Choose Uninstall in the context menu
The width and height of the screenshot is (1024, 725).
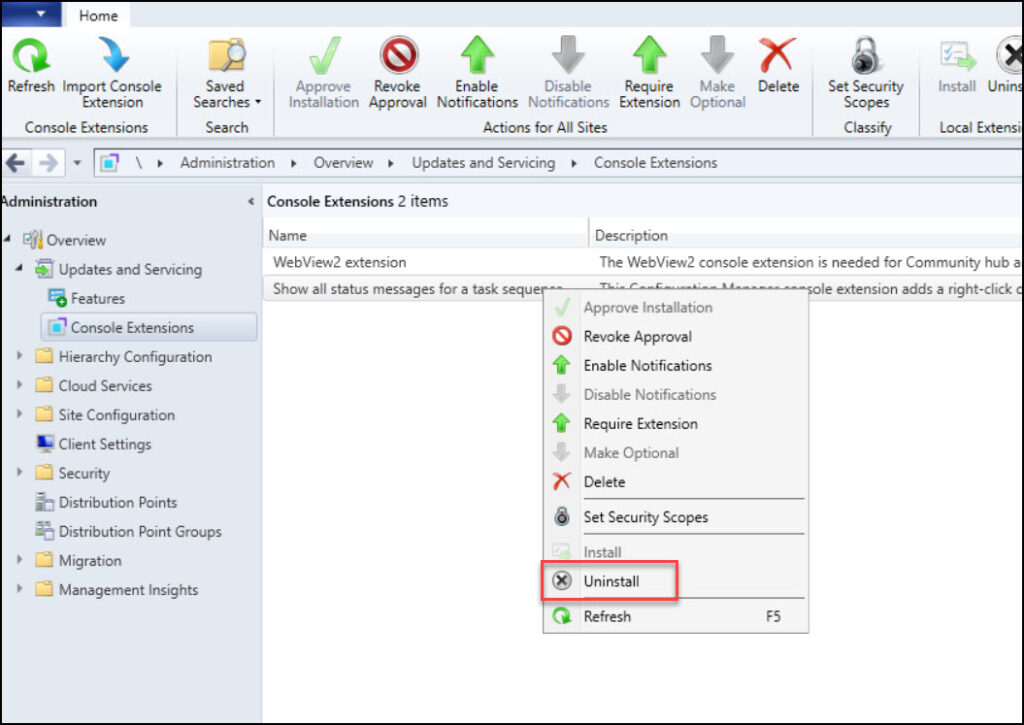(x=676, y=581)
